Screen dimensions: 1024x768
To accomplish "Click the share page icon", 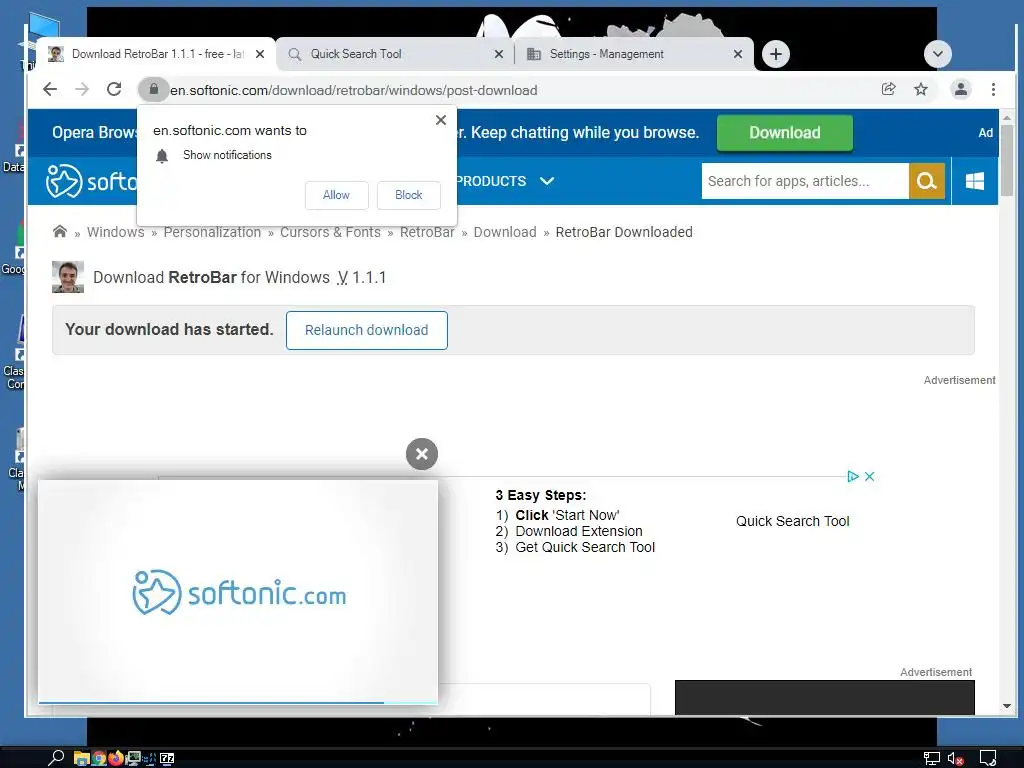I will click(888, 89).
